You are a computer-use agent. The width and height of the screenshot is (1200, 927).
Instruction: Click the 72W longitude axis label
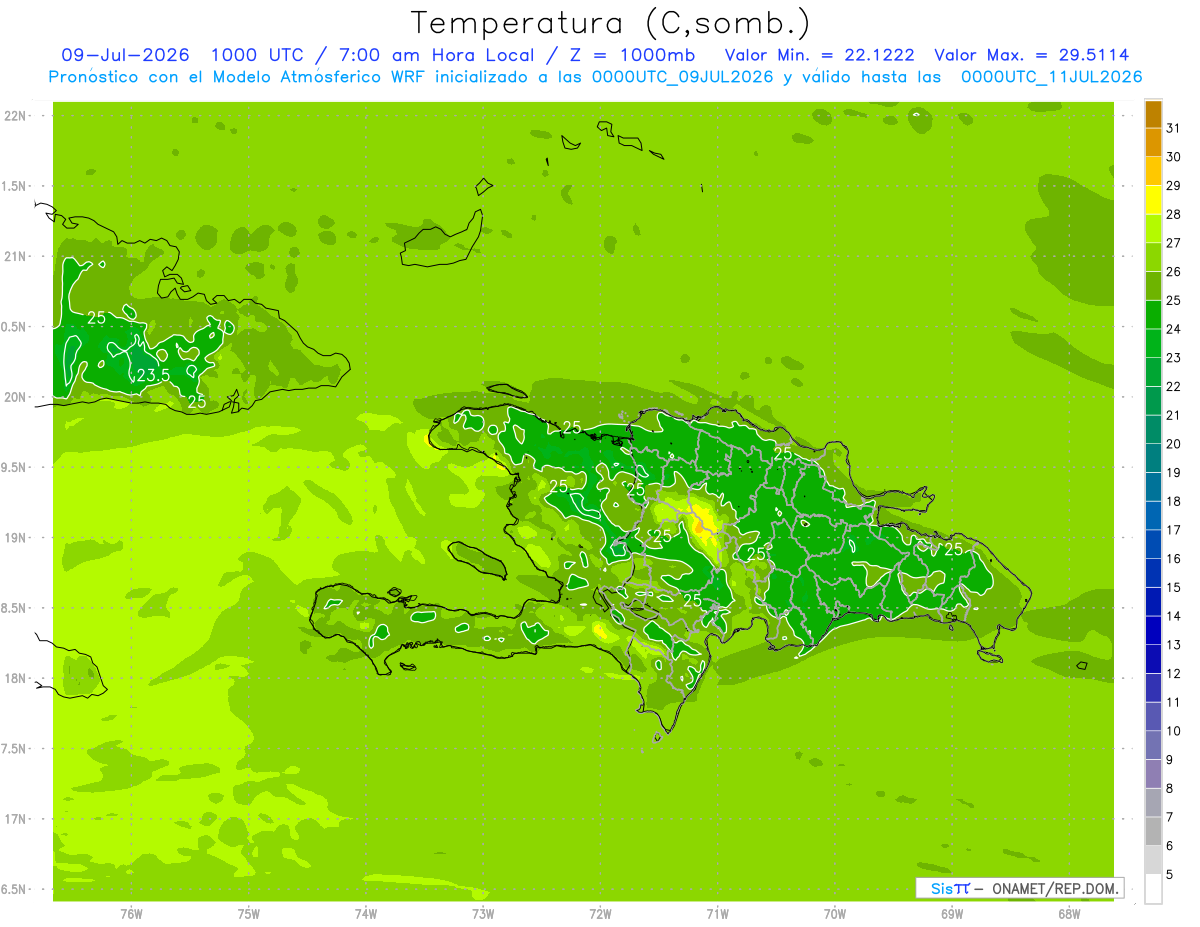tap(600, 913)
